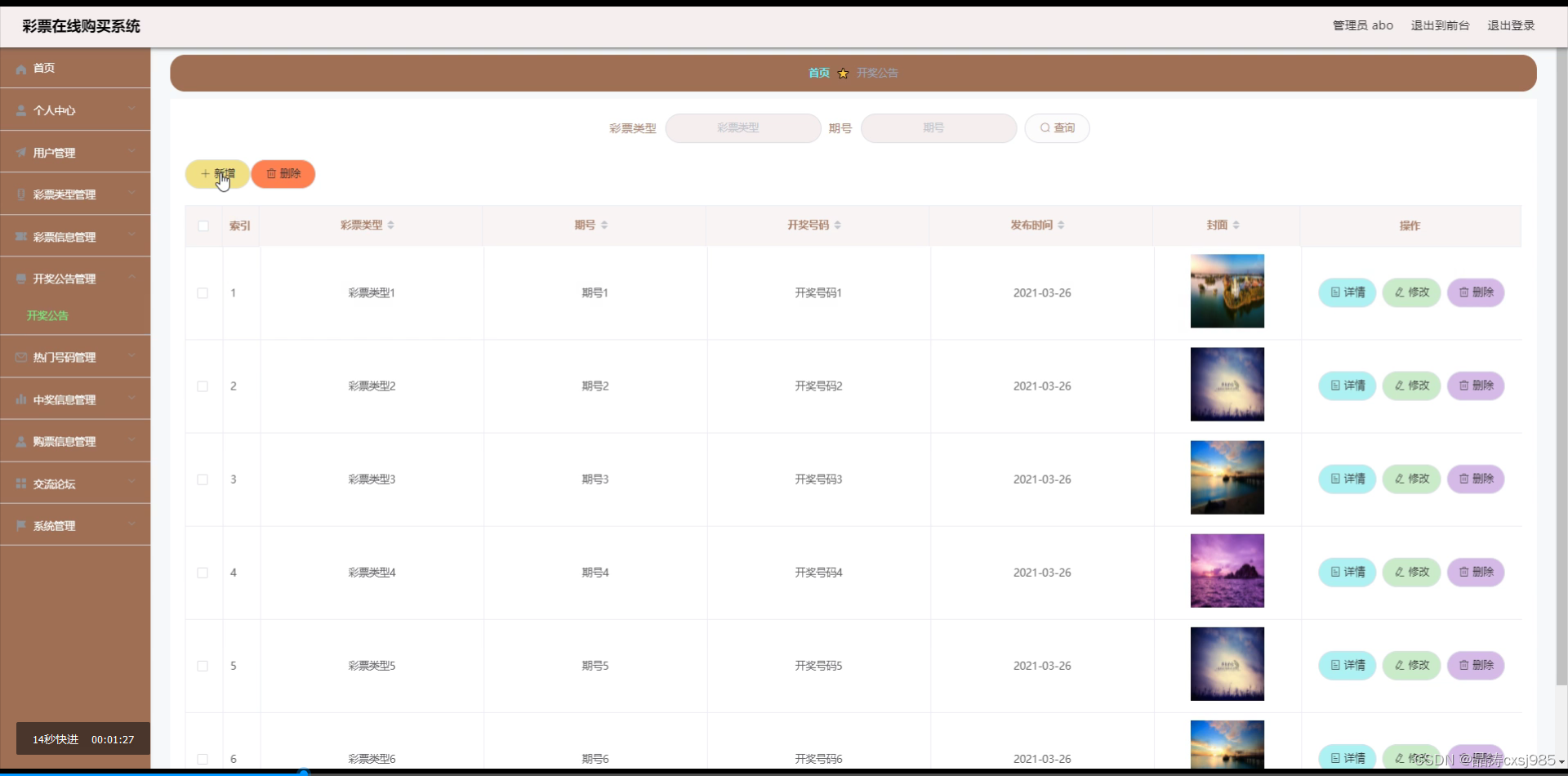This screenshot has width=1568, height=776.
Task: Click the icon beside 彩票信息管理
Action: point(21,237)
